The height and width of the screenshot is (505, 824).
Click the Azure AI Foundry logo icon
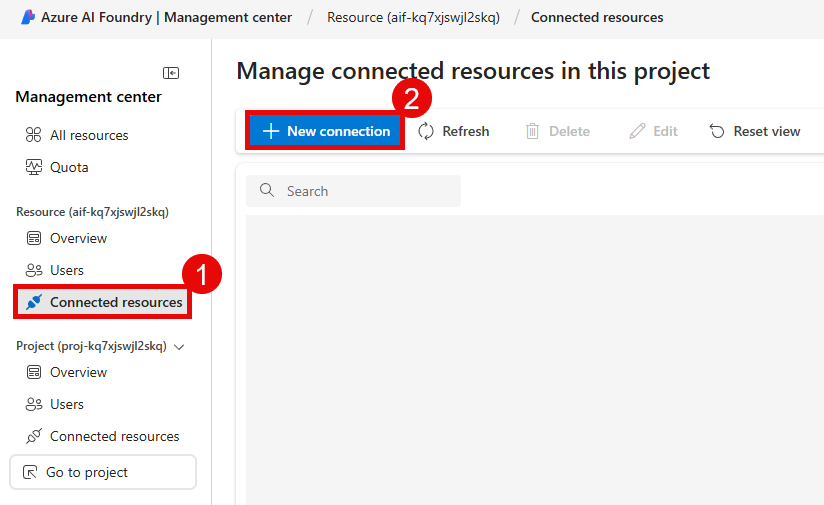[28, 17]
